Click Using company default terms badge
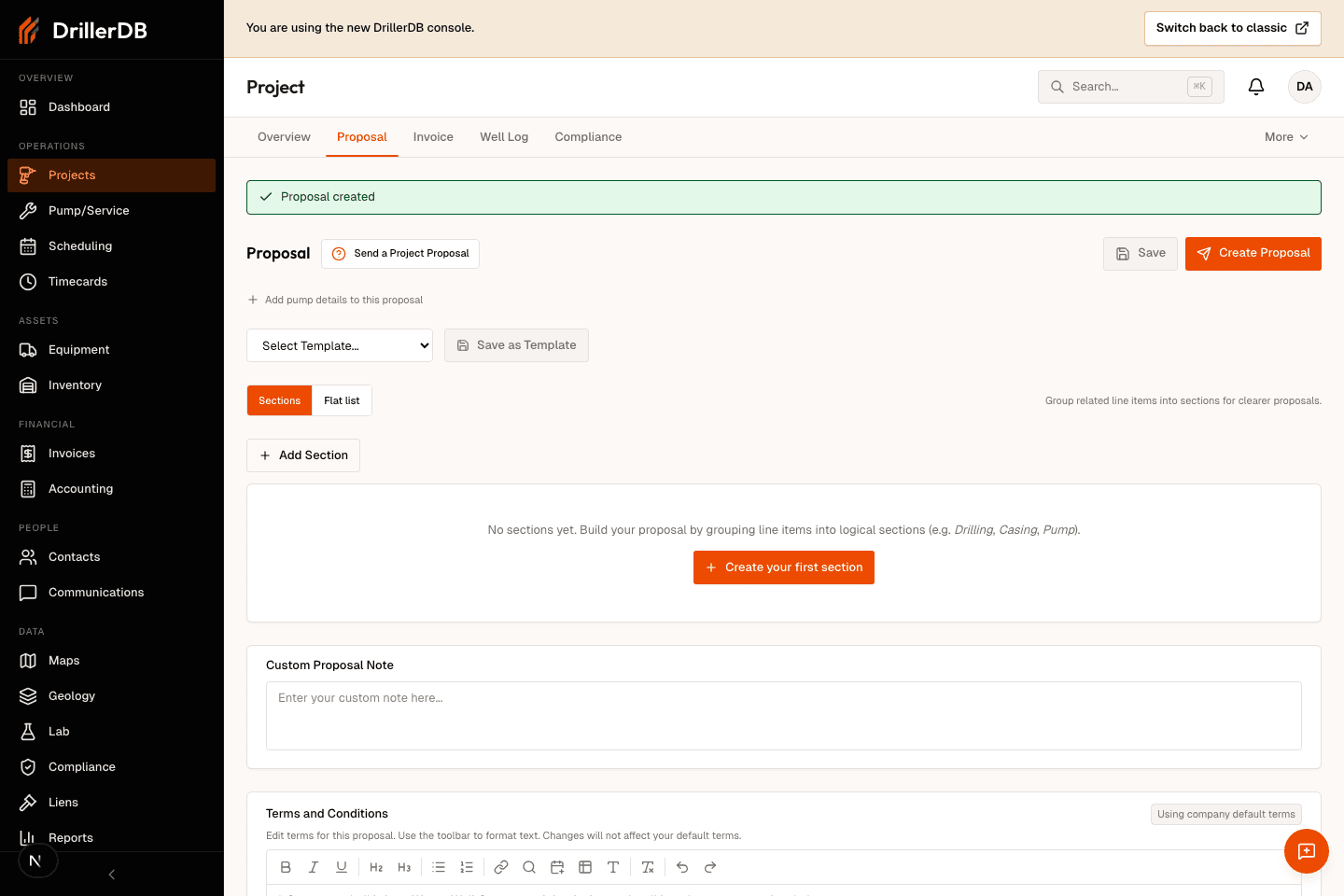 coord(1226,815)
